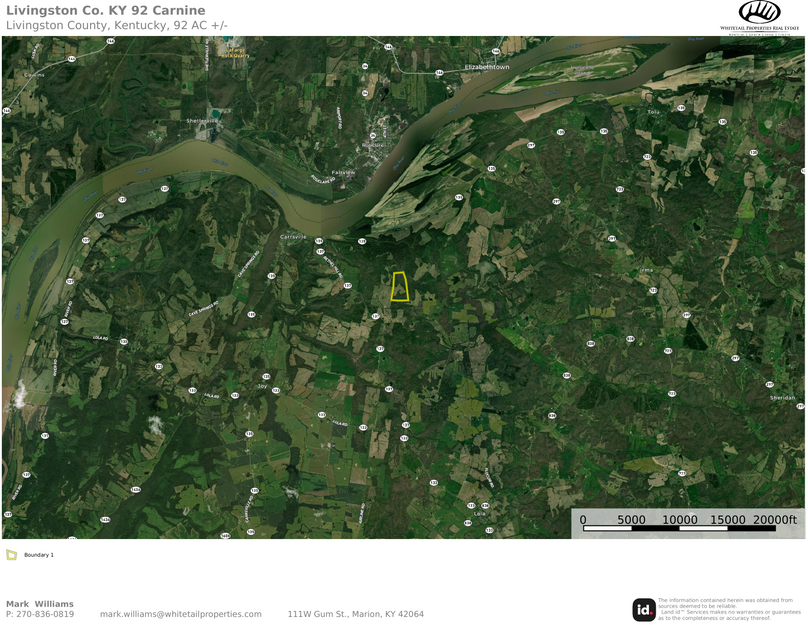Click the 20000ft mark on scale bar
Viewport: 808px width, 625px height.
click(775, 519)
